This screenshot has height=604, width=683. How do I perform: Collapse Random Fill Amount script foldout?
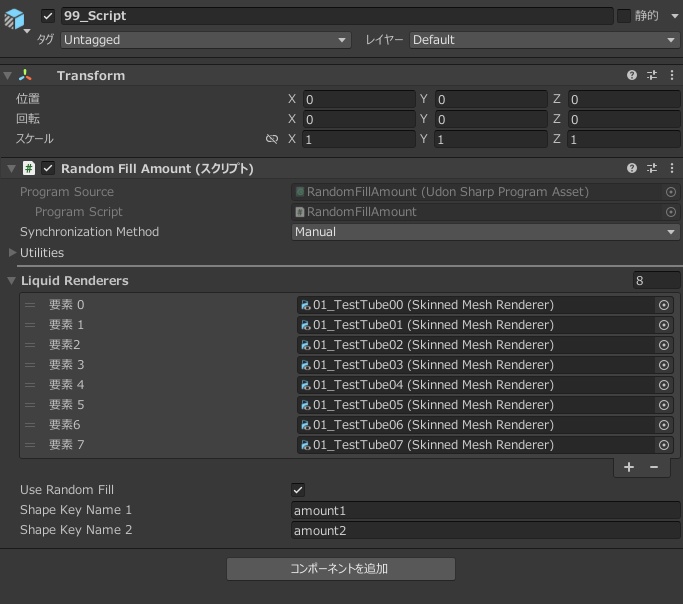coord(11,169)
